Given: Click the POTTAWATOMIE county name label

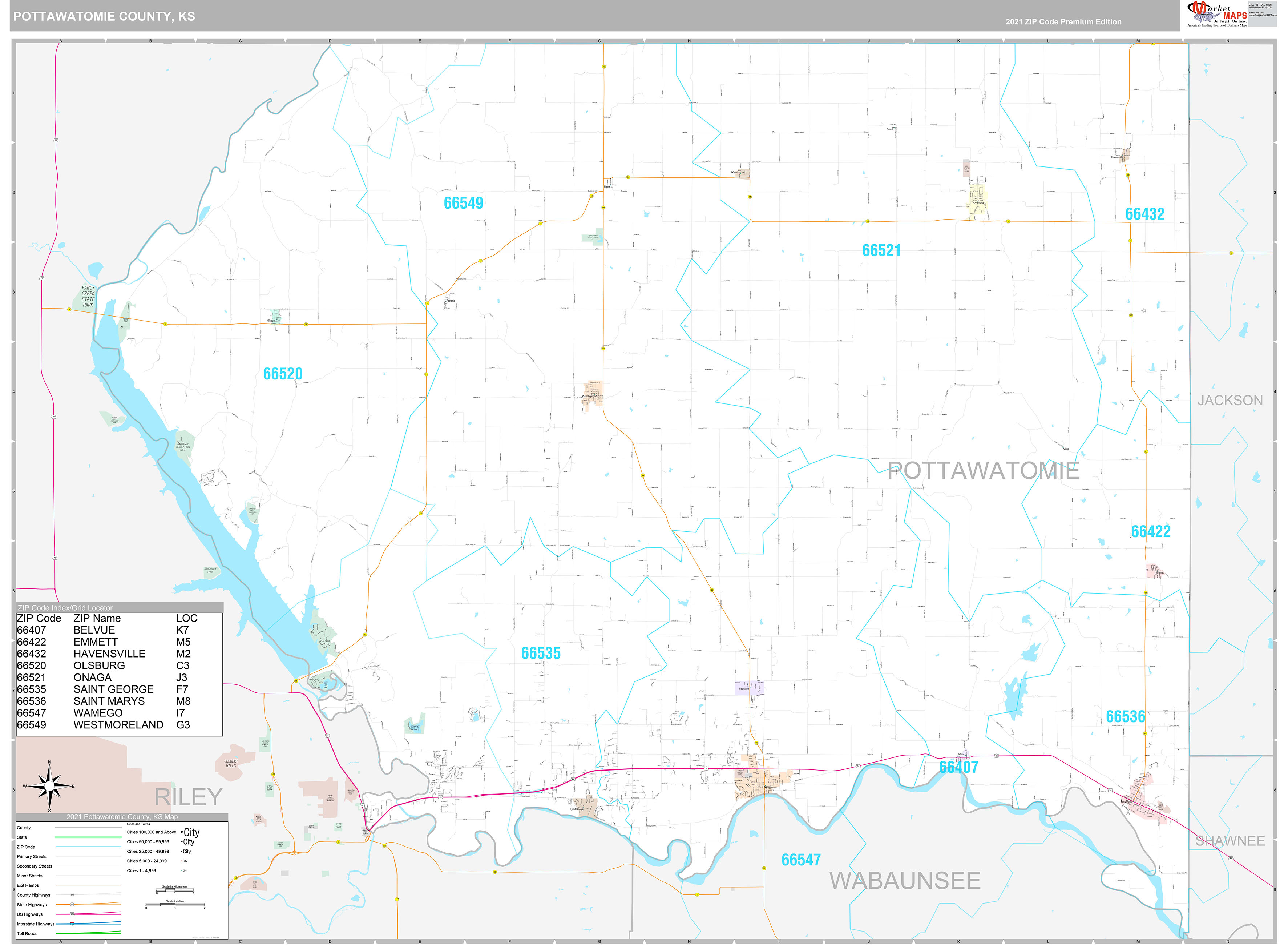Looking at the screenshot, I should [x=983, y=471].
